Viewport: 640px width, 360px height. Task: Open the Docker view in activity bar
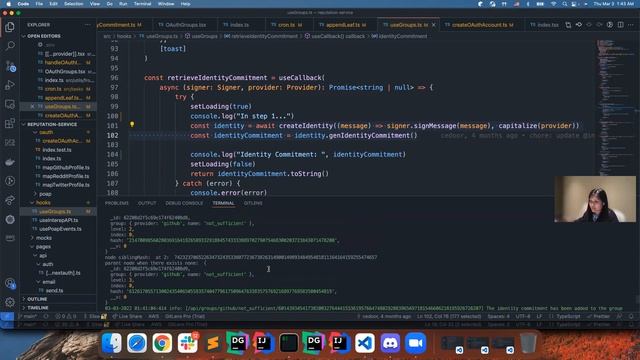[x=10, y=162]
